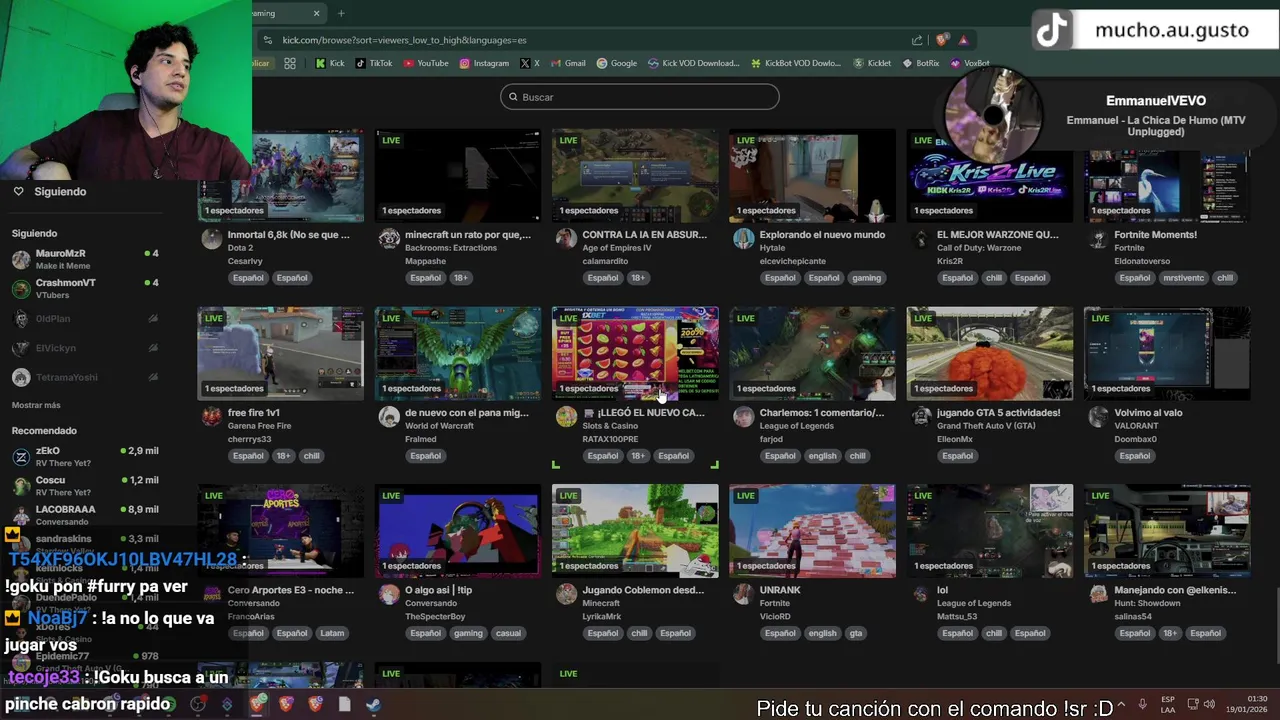Open streamer name Doombax0
Image resolution: width=1280 pixels, height=720 pixels.
point(1136,439)
